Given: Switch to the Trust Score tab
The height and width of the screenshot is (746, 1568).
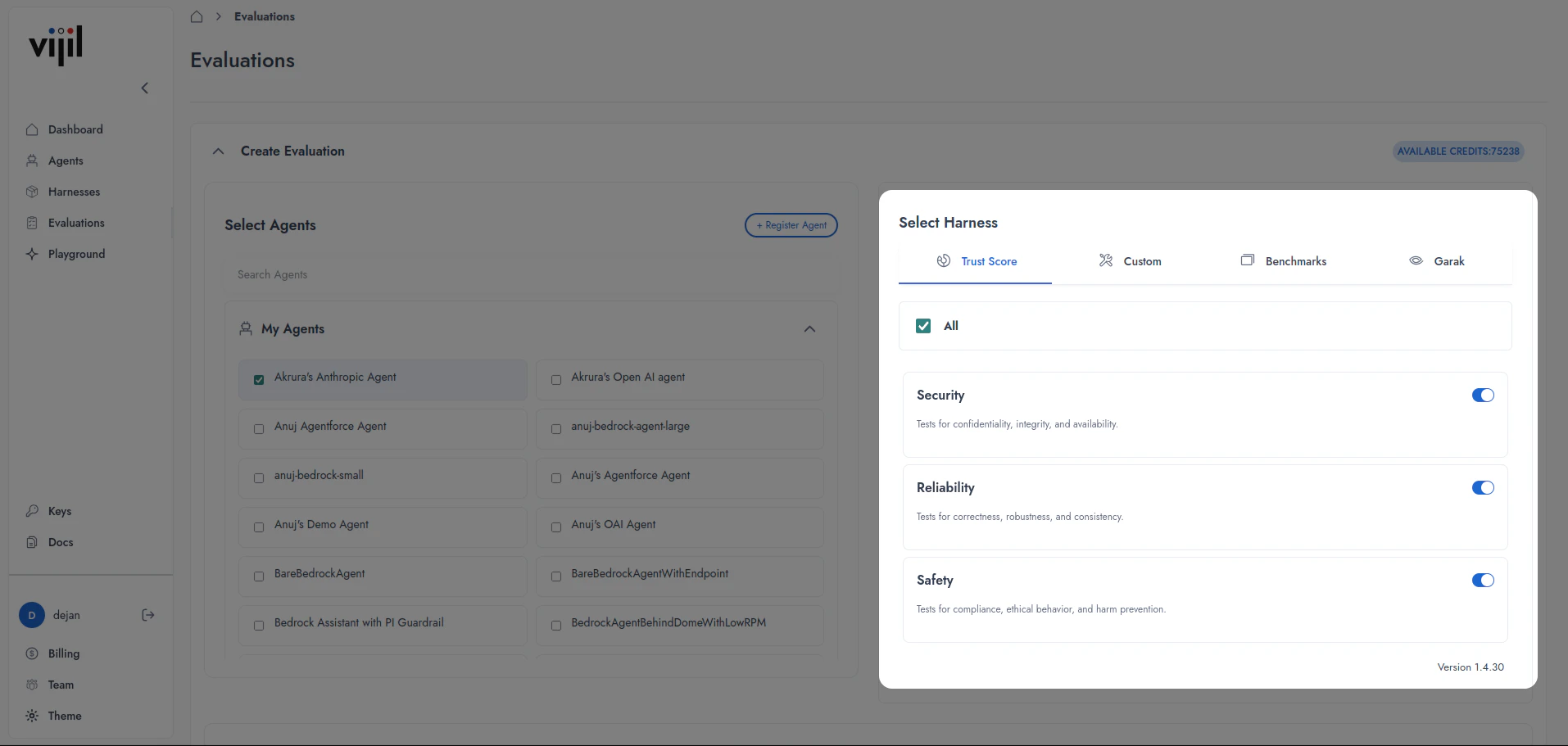Looking at the screenshot, I should (x=976, y=261).
